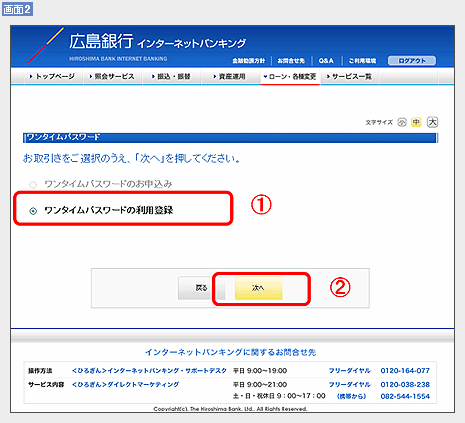Viewport: 465px width, 423px height.
Task: Click サービス内容 row label
Action: tap(46, 384)
